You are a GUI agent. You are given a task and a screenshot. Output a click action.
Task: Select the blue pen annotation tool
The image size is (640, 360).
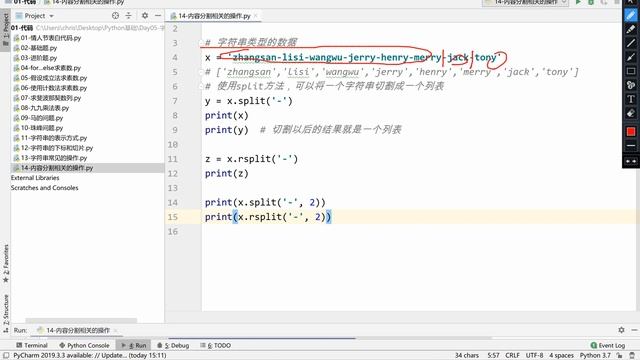(631, 16)
